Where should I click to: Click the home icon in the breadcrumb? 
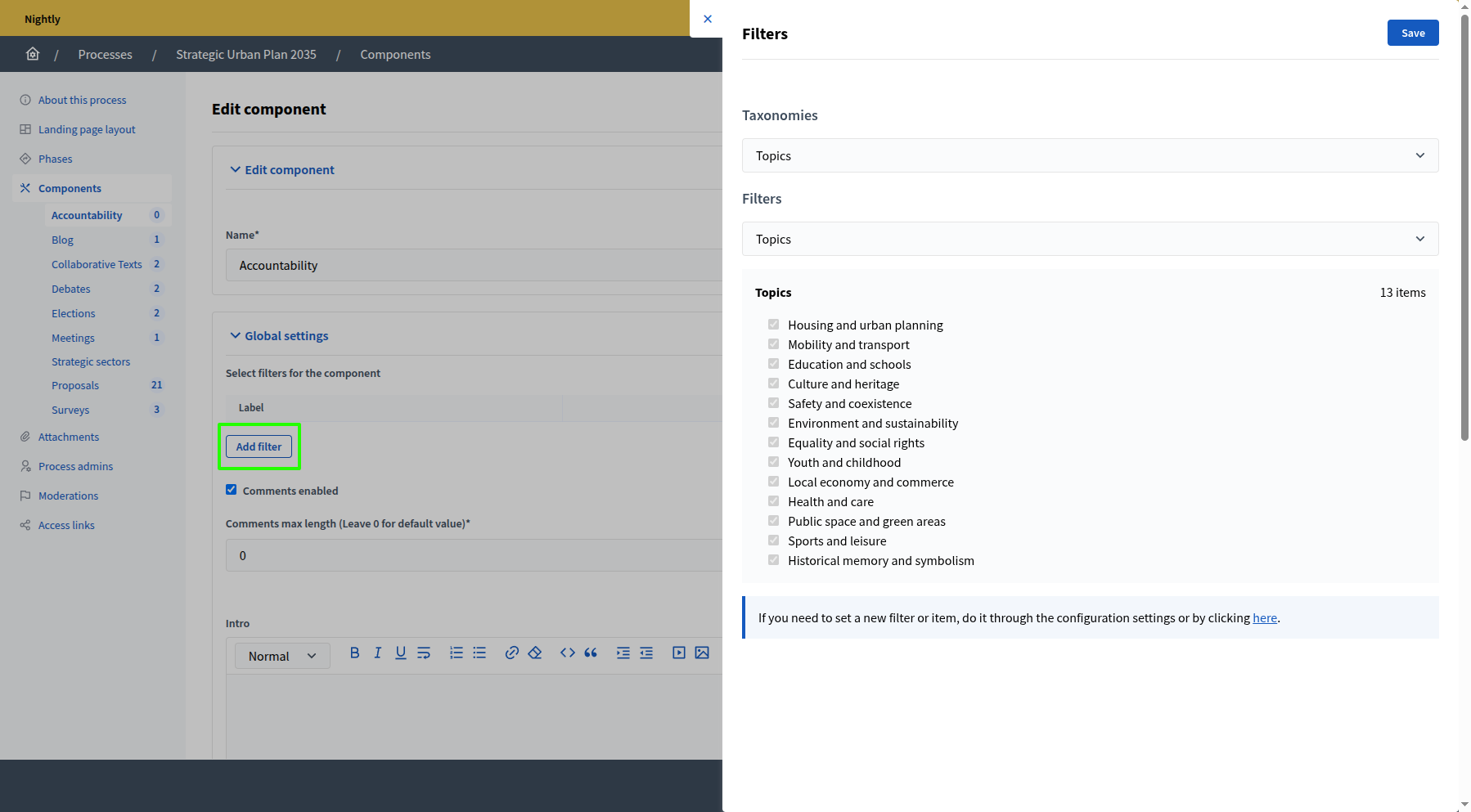click(x=33, y=53)
